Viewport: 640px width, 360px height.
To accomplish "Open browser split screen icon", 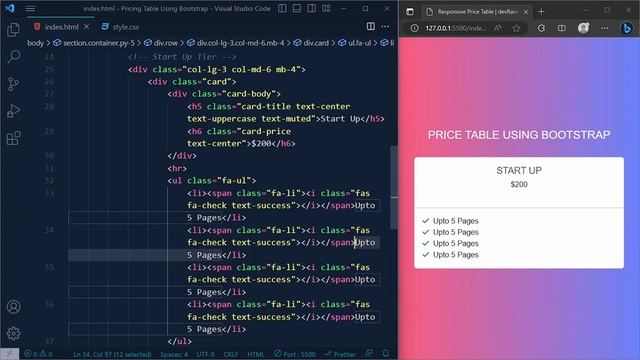I will (x=562, y=28).
